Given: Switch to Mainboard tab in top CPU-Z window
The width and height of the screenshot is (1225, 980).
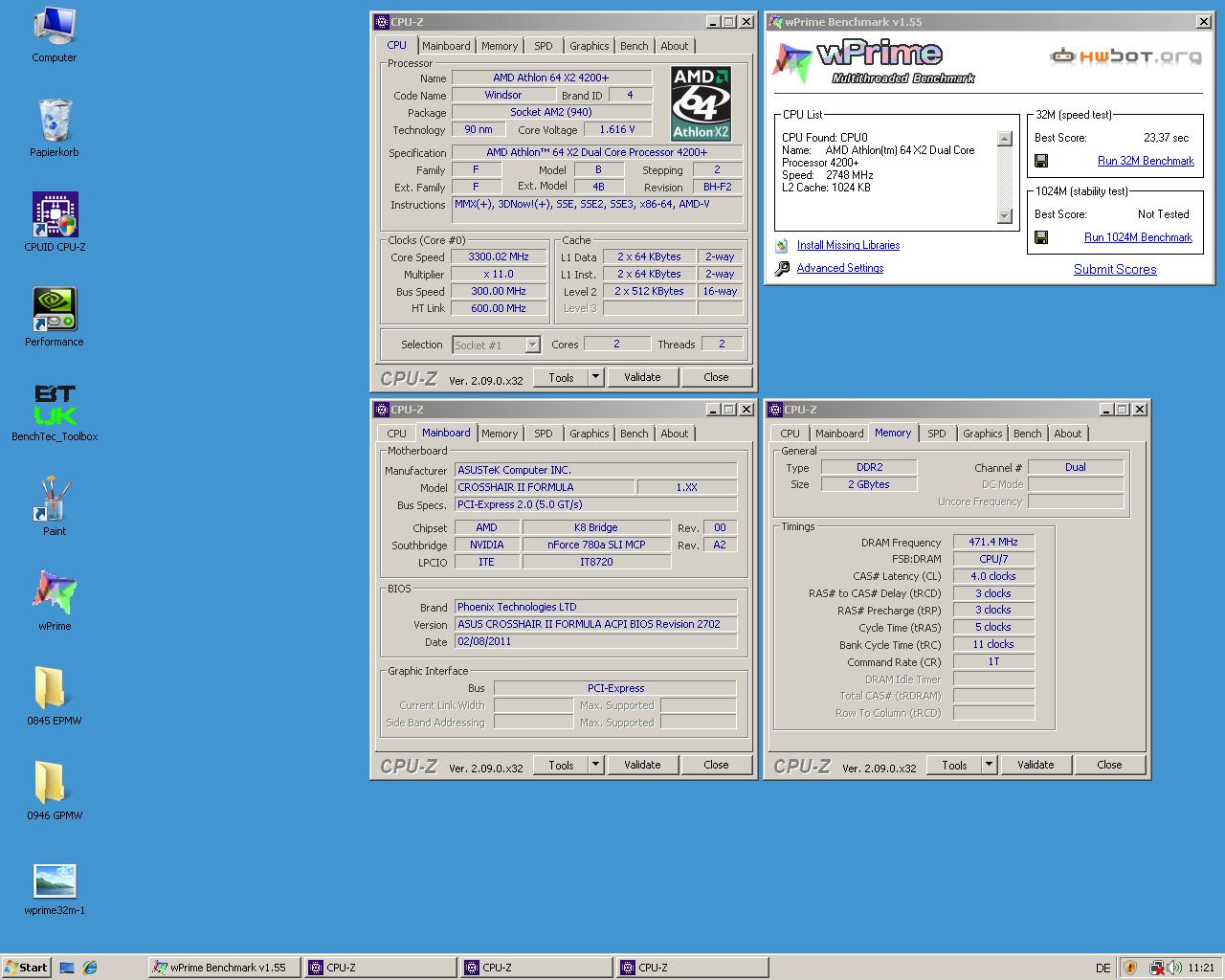Looking at the screenshot, I should pyautogui.click(x=446, y=46).
